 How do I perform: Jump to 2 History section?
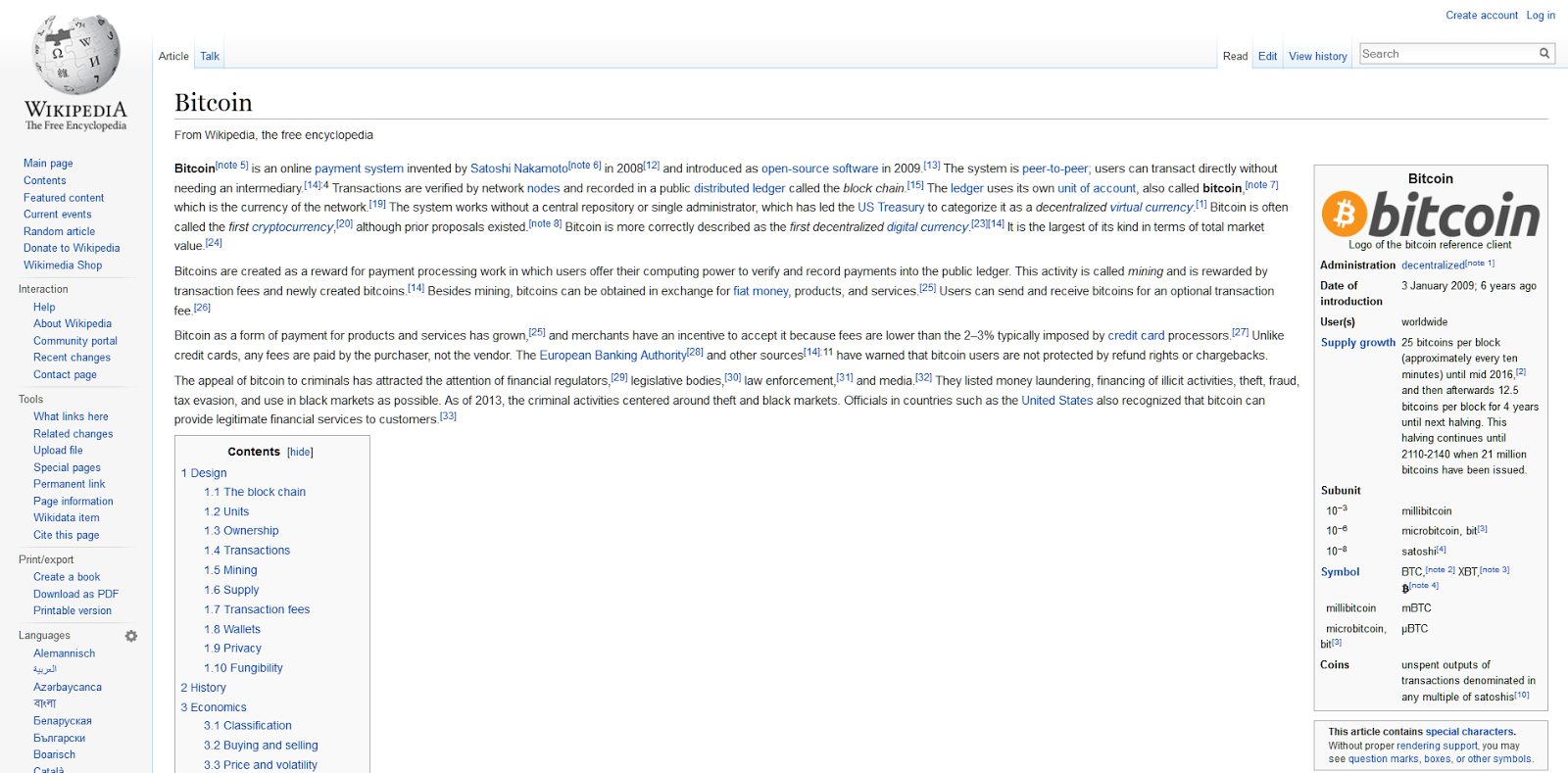coord(203,689)
